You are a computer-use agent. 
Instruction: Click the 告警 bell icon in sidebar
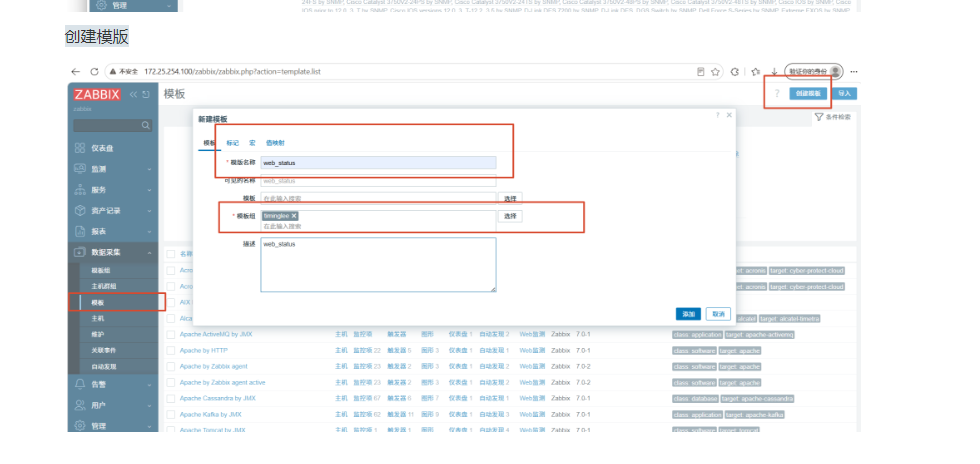click(79, 384)
